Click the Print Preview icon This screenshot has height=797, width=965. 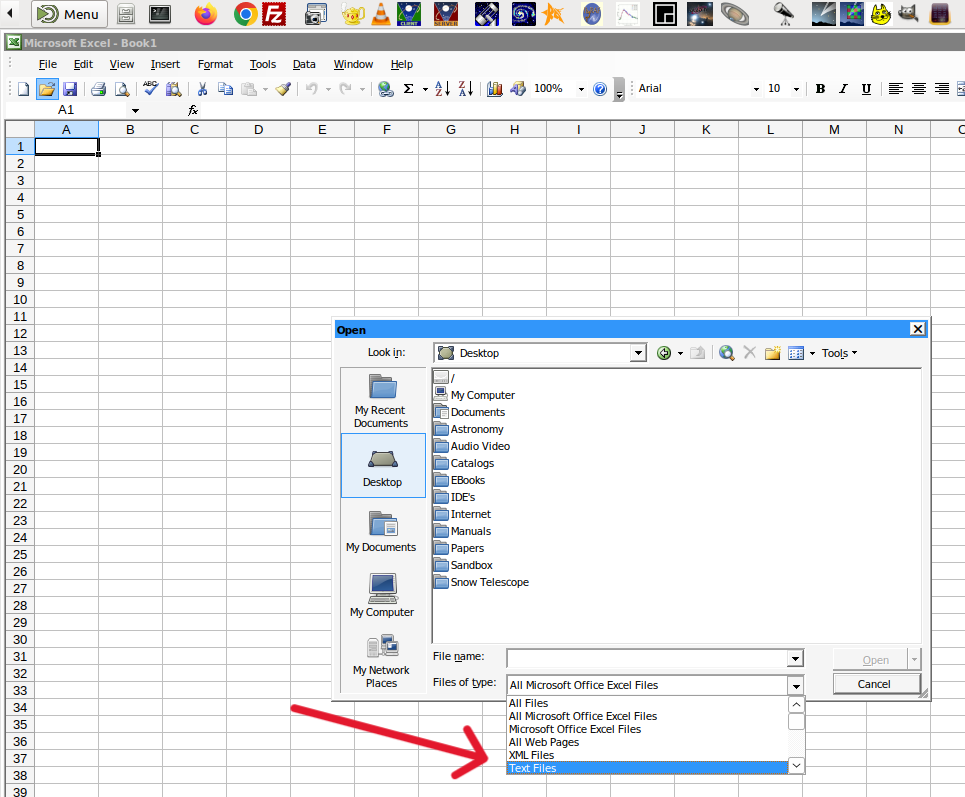coord(122,89)
